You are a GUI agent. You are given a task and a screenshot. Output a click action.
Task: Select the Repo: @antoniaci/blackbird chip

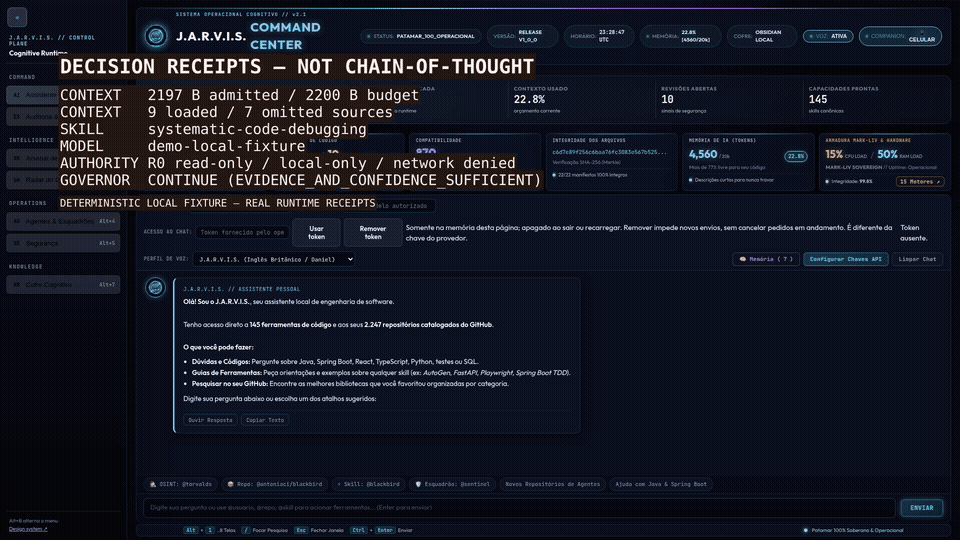point(274,484)
